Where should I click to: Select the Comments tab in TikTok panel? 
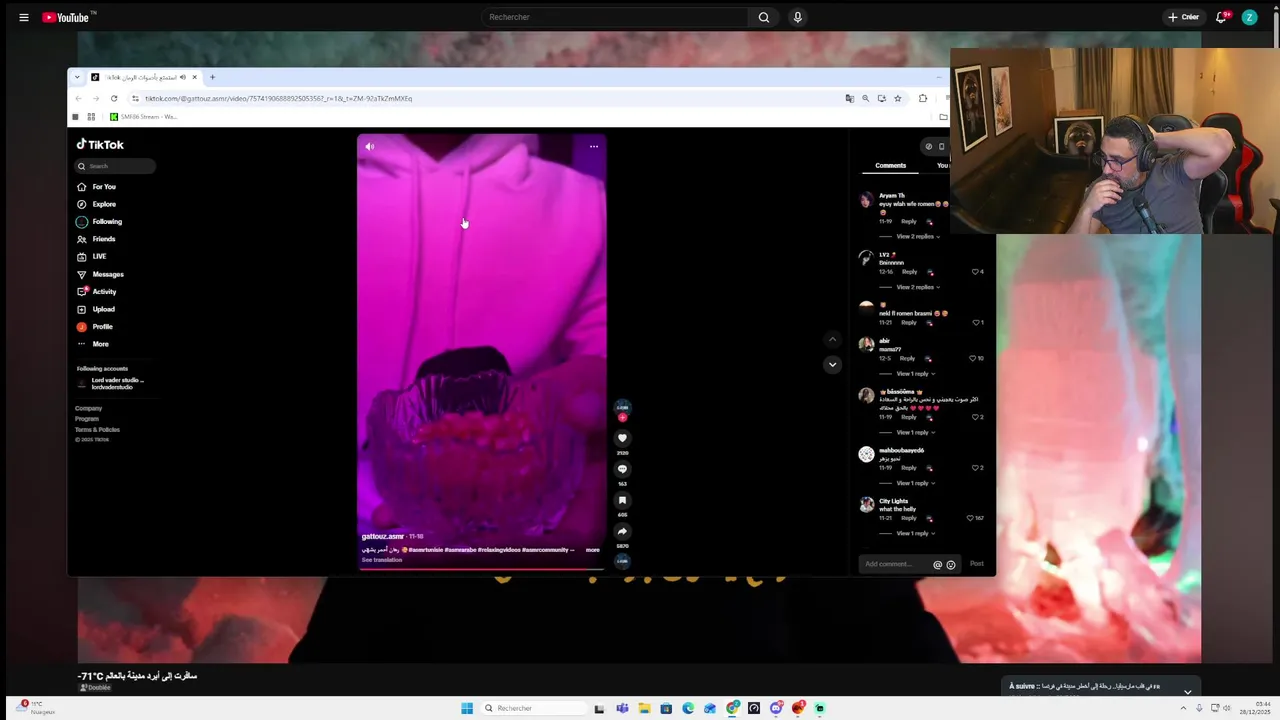890,165
